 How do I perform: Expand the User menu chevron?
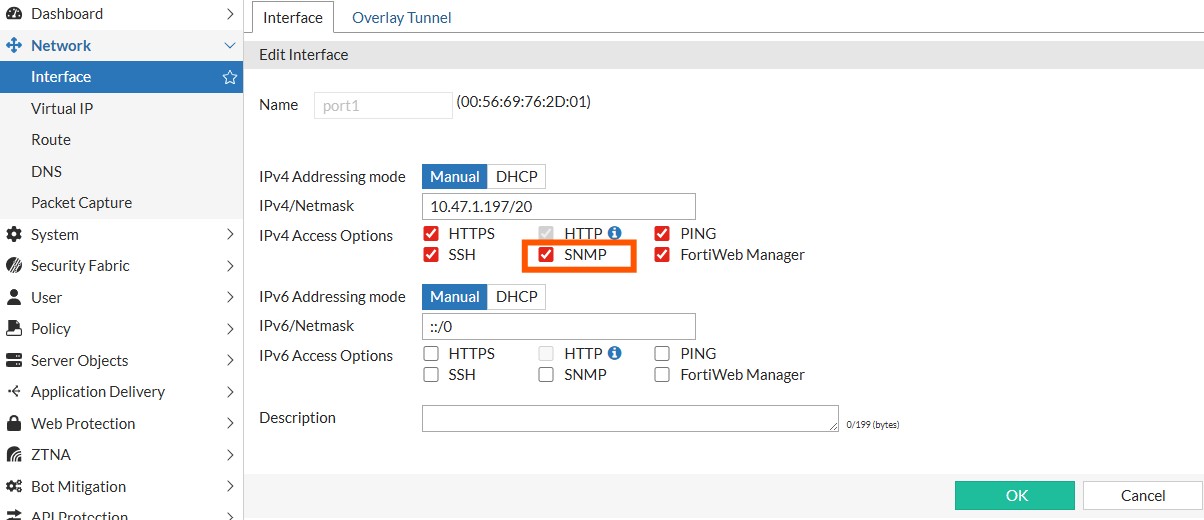(230, 298)
